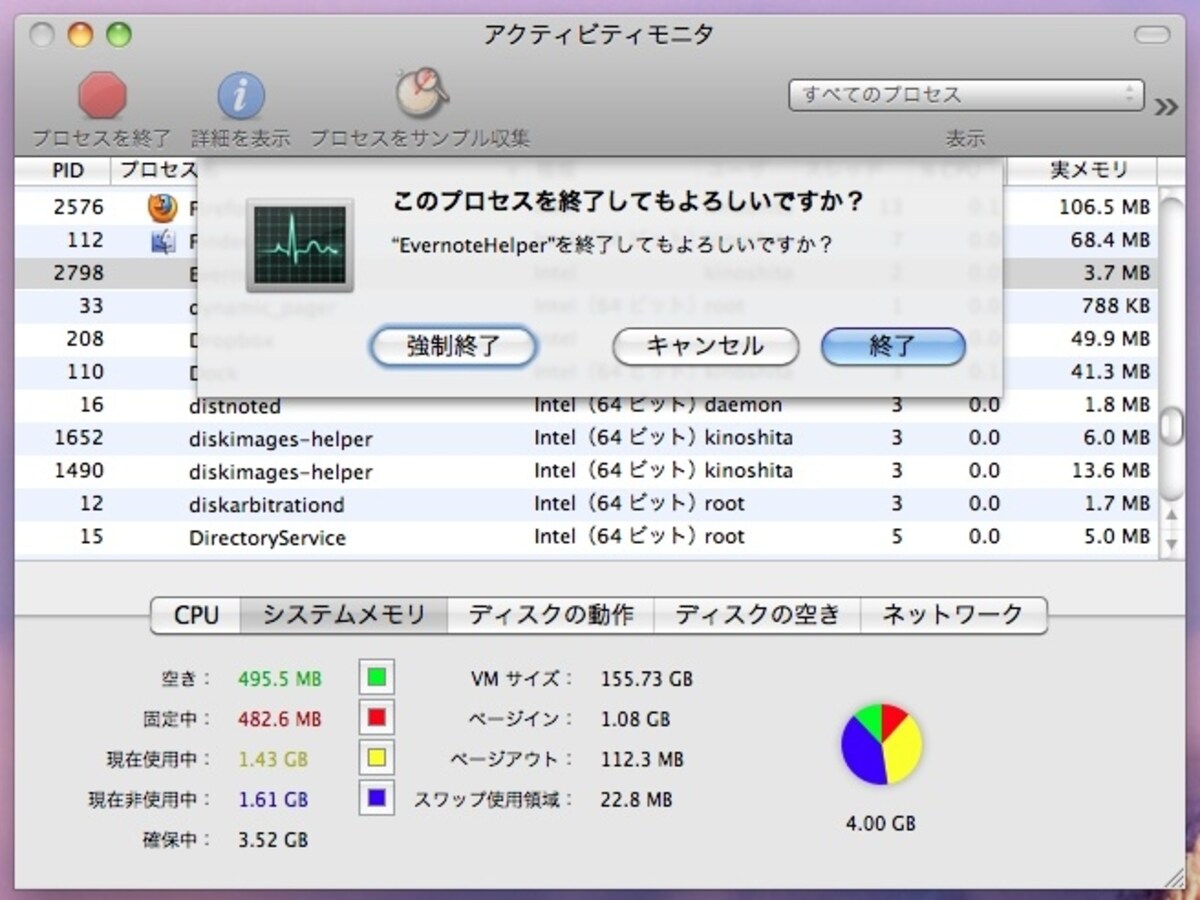Click the scrollbar down arrow

(x=1171, y=544)
